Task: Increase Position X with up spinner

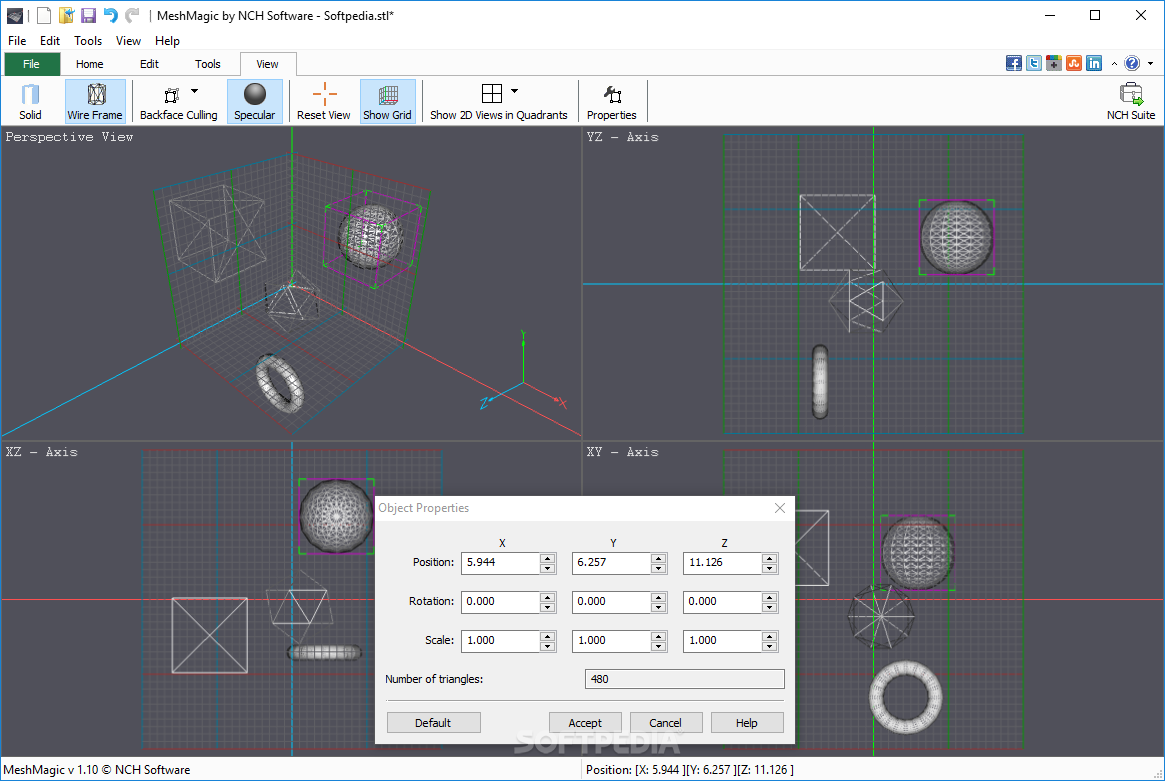Action: [x=548, y=558]
